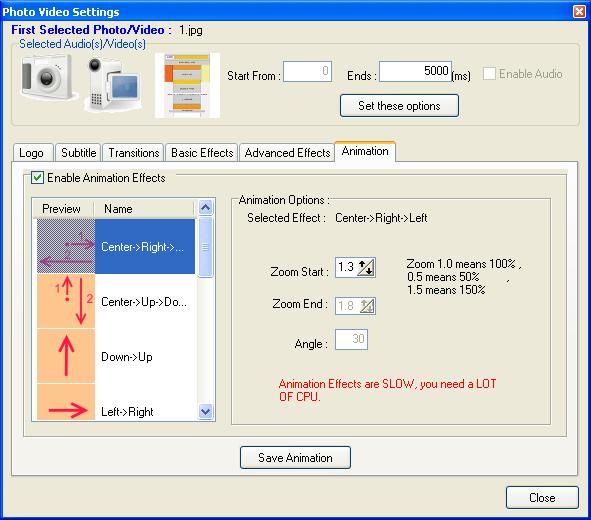Click the Ends time input field
Image resolution: width=591 pixels, height=520 pixels.
[x=415, y=71]
